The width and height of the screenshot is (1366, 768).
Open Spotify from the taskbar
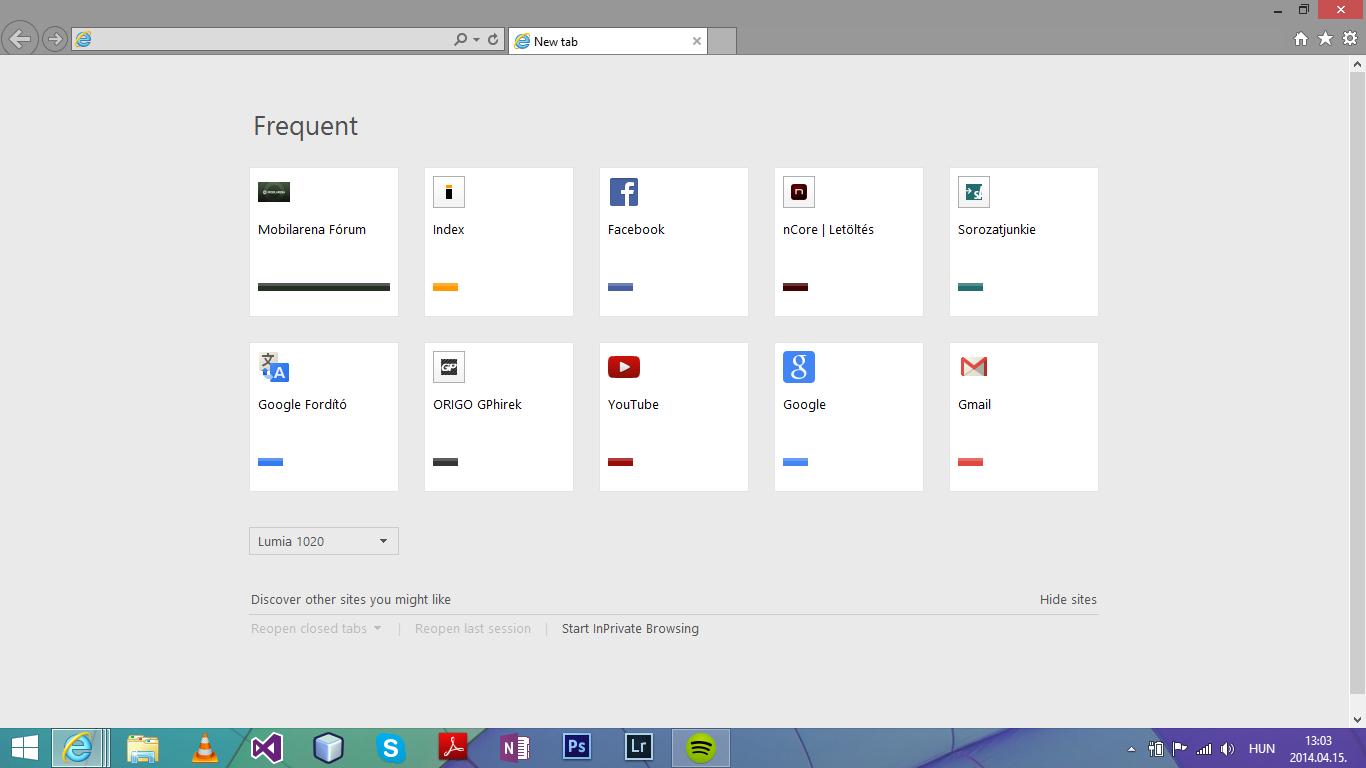701,748
